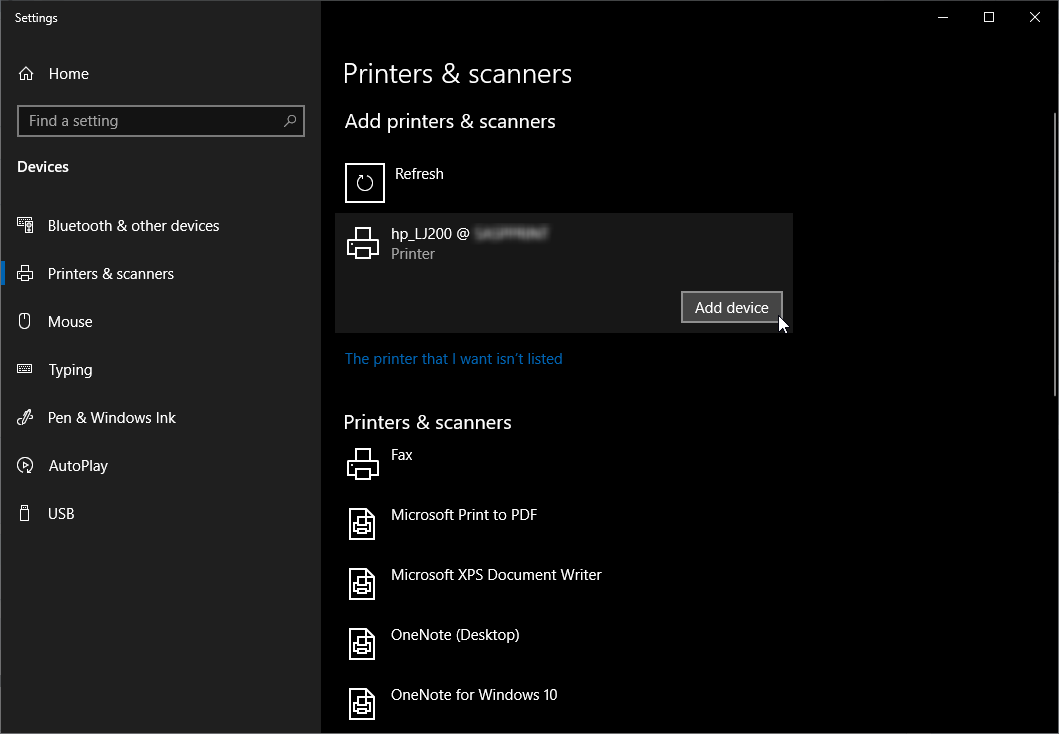1059x734 pixels.
Task: Click the OneNote (Desktop) printer icon
Action: pyautogui.click(x=362, y=644)
